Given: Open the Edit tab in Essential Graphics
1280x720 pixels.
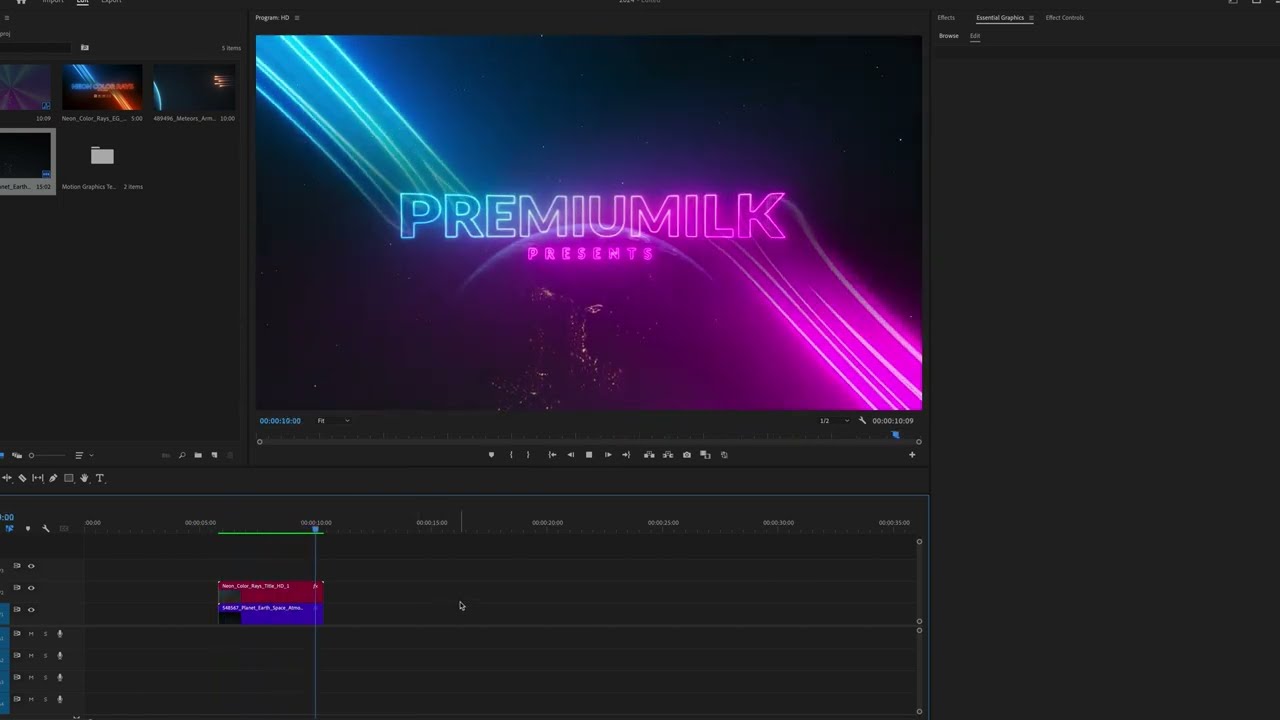Looking at the screenshot, I should [x=975, y=36].
